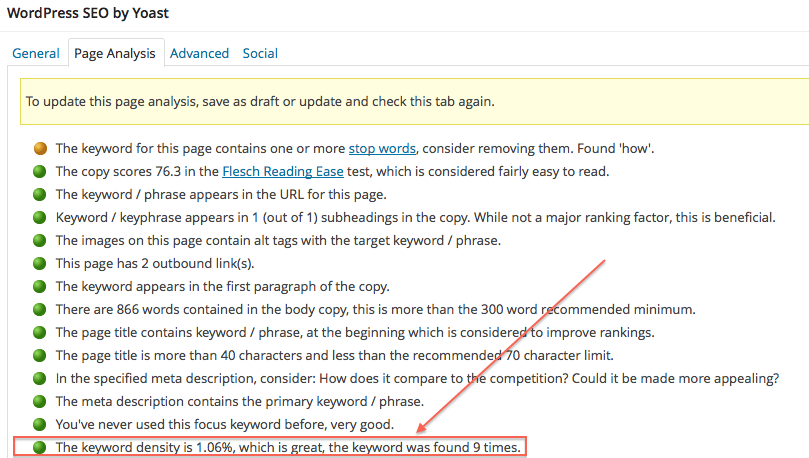Follow the stop words link
809x458 pixels.
[382, 149]
